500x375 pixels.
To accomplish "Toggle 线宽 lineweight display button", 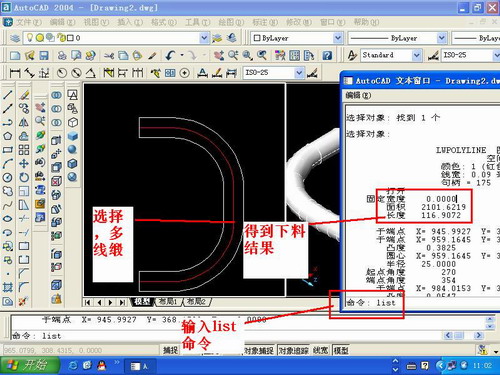I will (320, 350).
